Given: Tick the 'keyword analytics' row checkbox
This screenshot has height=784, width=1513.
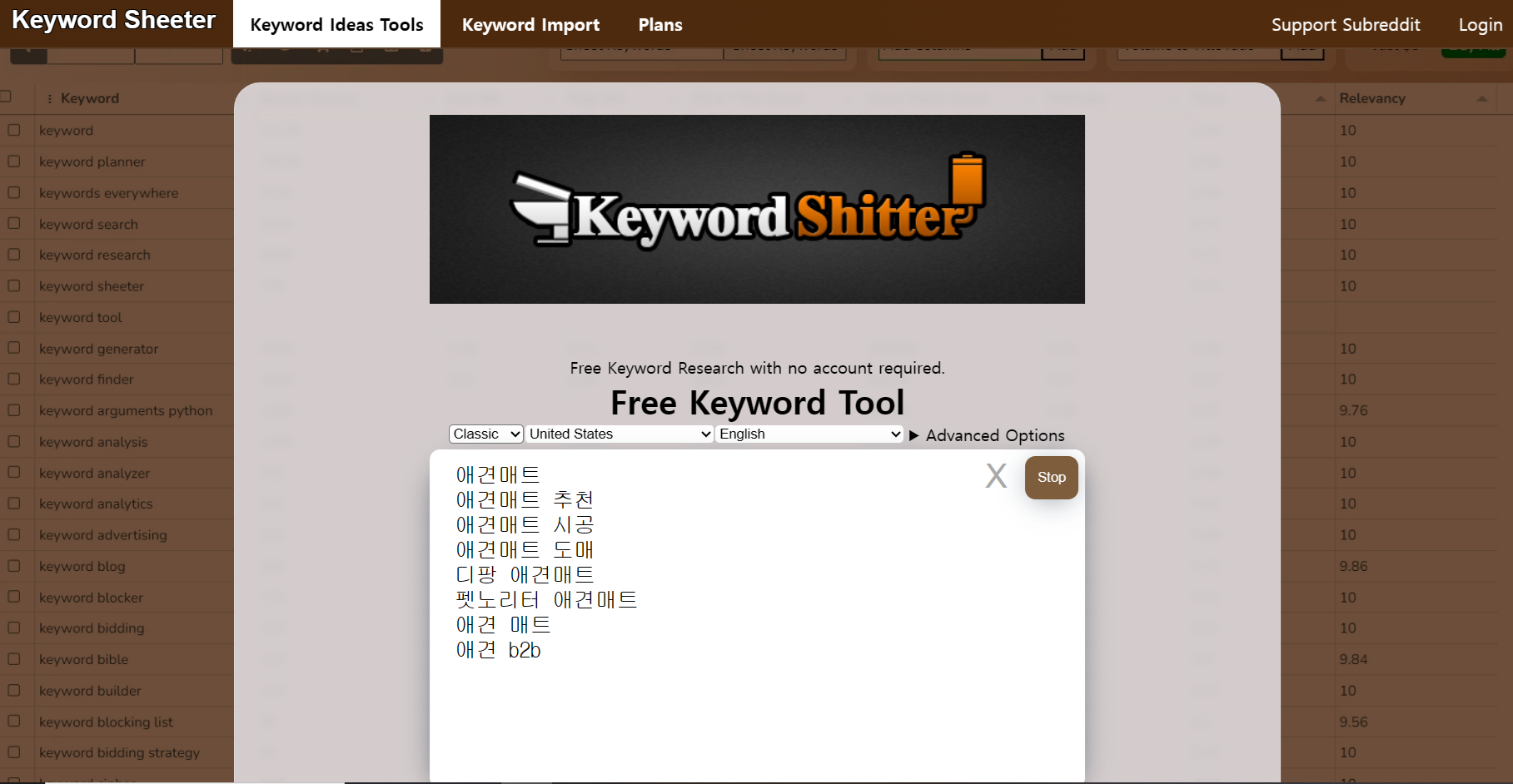Looking at the screenshot, I should pos(14,504).
